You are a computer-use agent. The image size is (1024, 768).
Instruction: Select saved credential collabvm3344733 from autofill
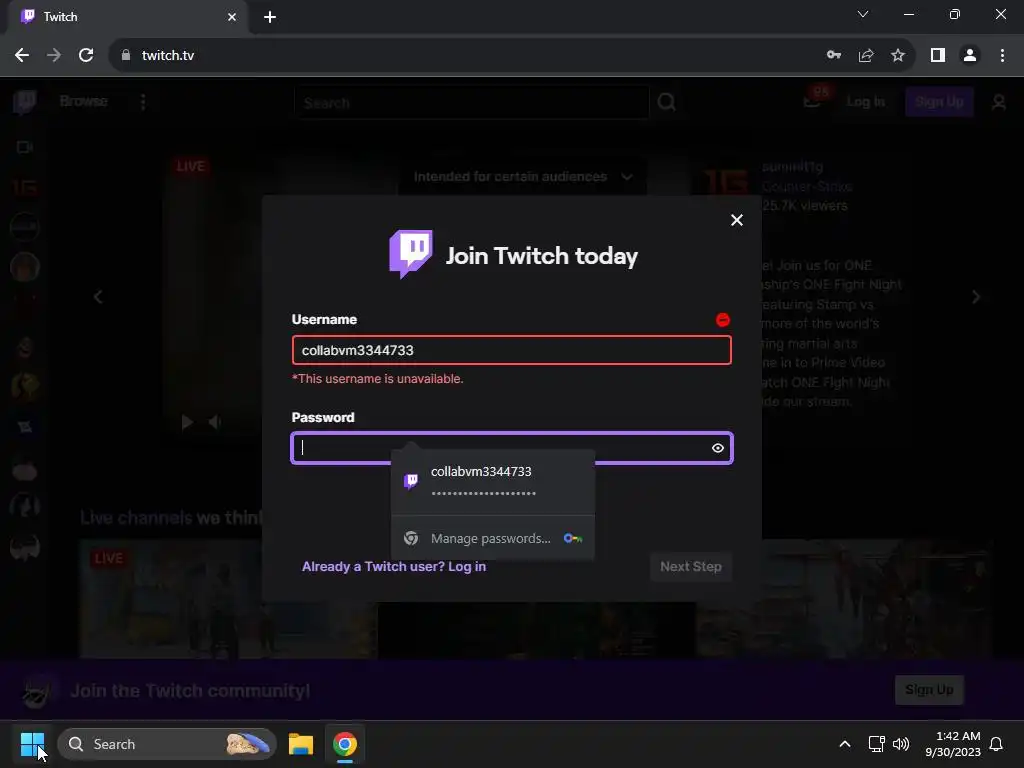click(493, 482)
